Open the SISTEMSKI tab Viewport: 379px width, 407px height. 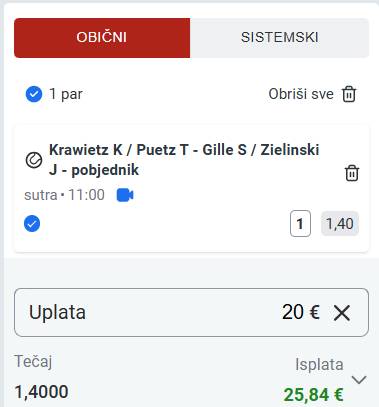coord(279,38)
